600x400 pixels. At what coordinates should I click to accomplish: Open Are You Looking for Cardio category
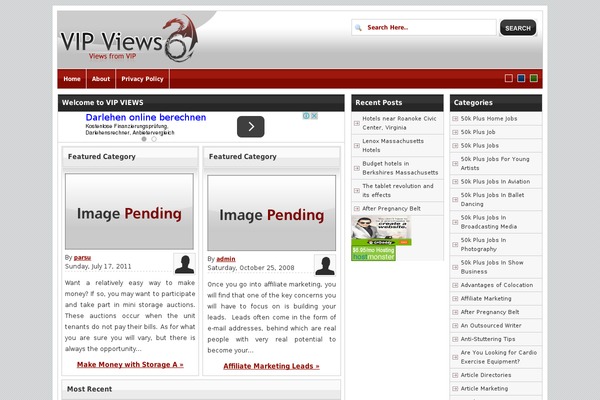pos(499,357)
